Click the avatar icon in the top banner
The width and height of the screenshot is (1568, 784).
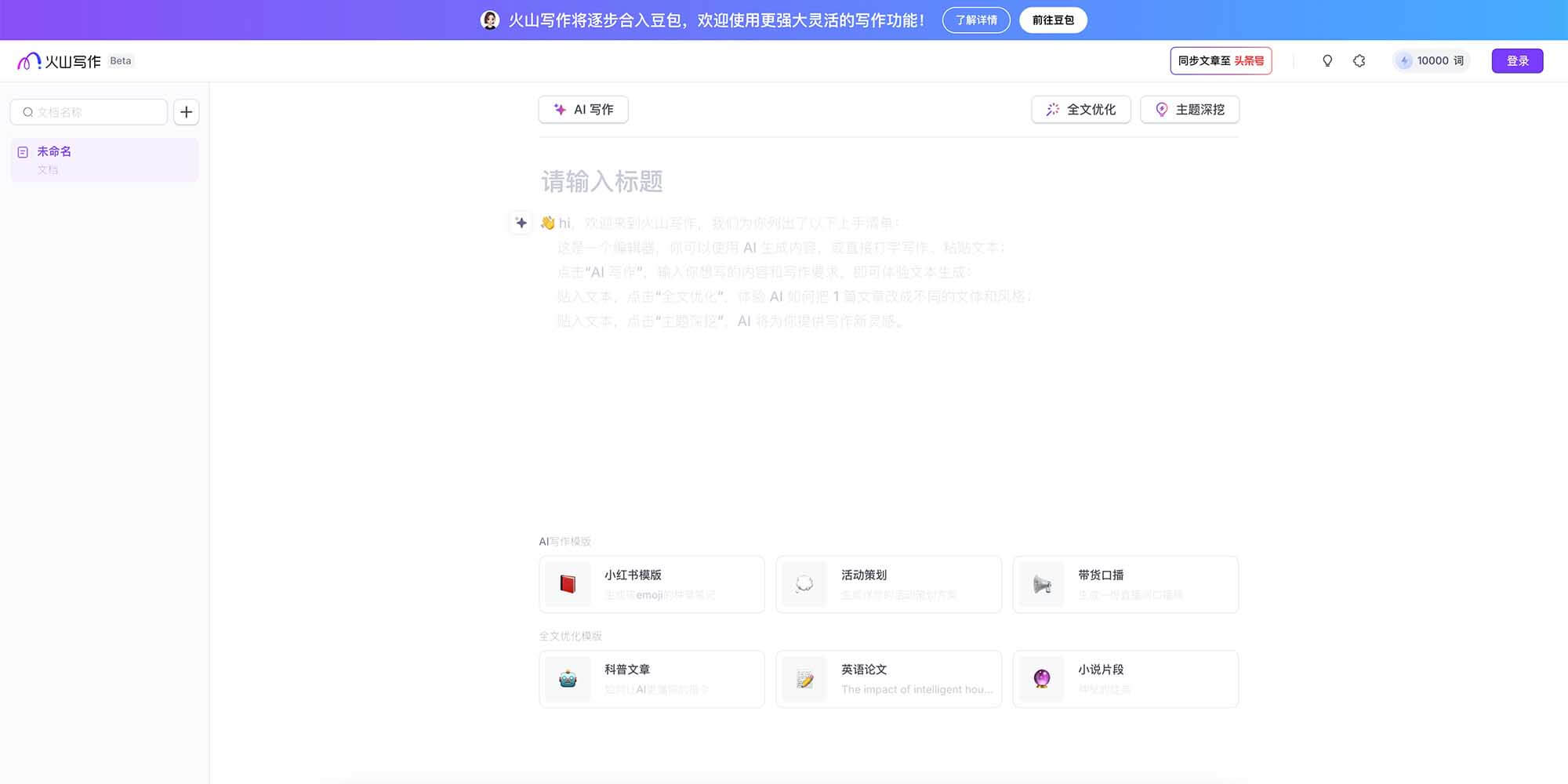coord(491,20)
